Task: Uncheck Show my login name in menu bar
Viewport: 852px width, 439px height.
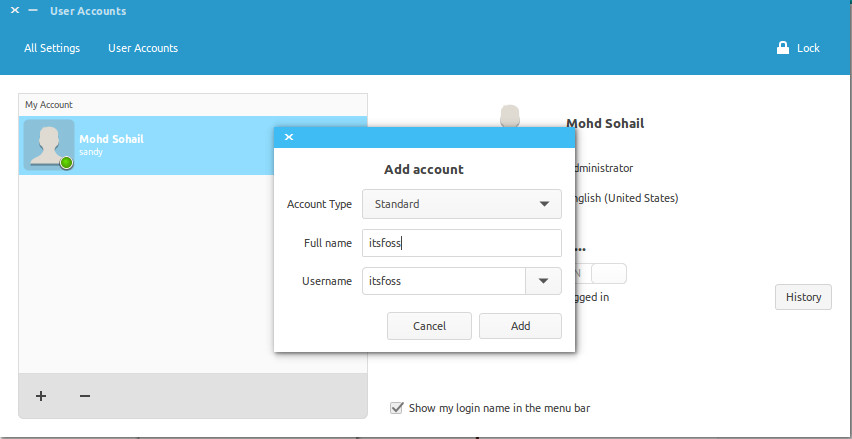Action: click(x=397, y=407)
